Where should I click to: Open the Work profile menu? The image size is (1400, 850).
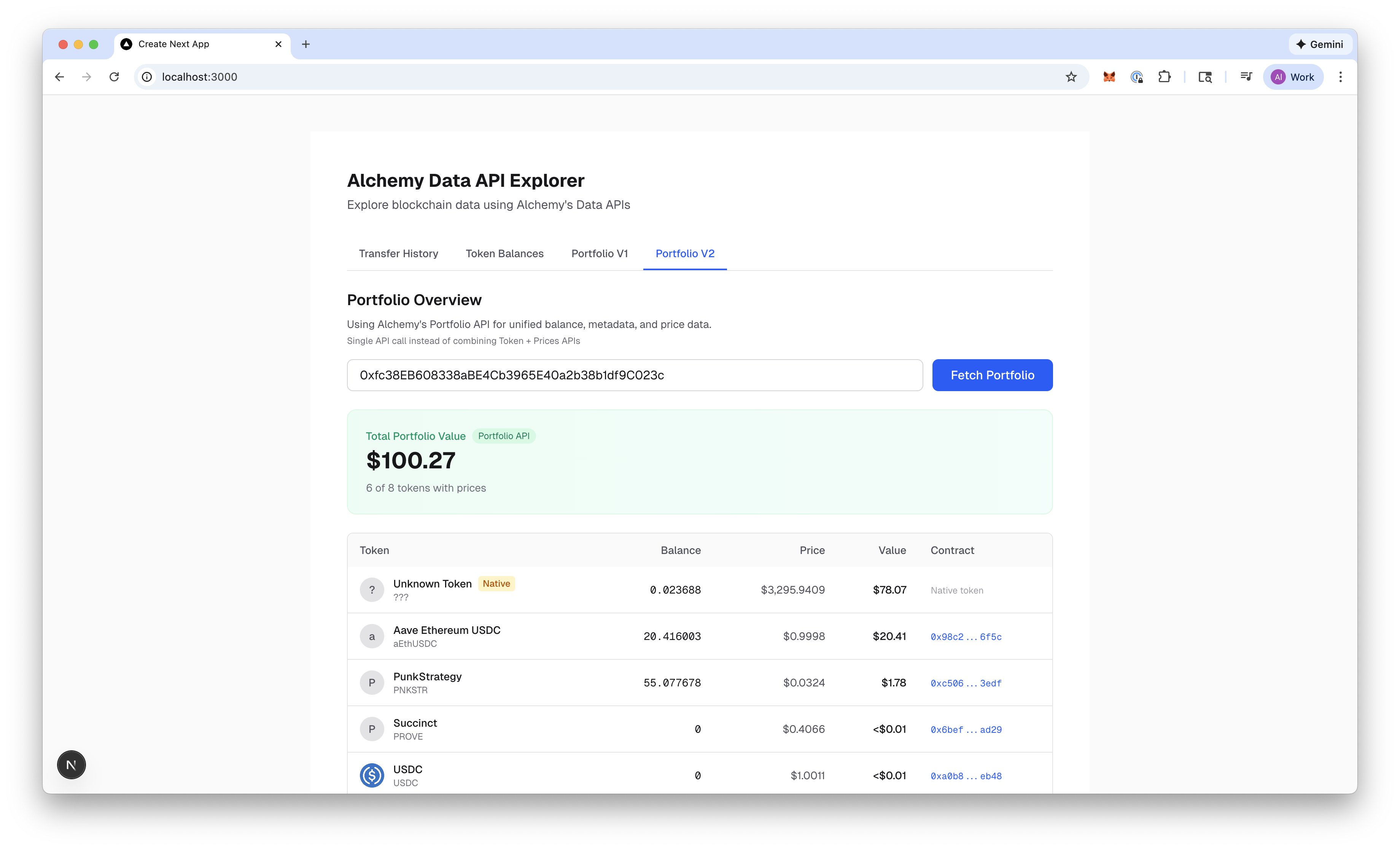(1293, 77)
